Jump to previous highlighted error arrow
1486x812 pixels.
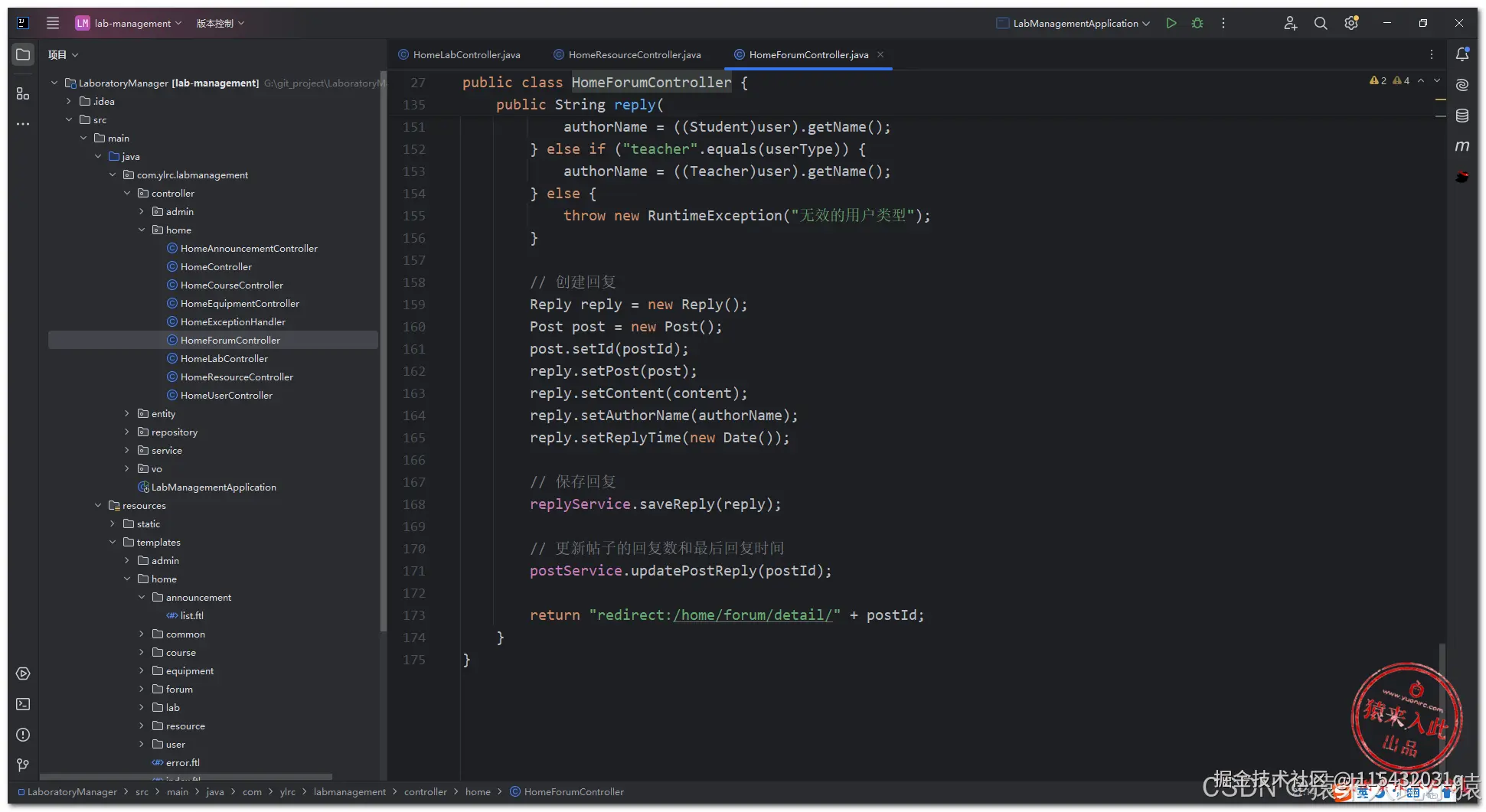click(1421, 80)
